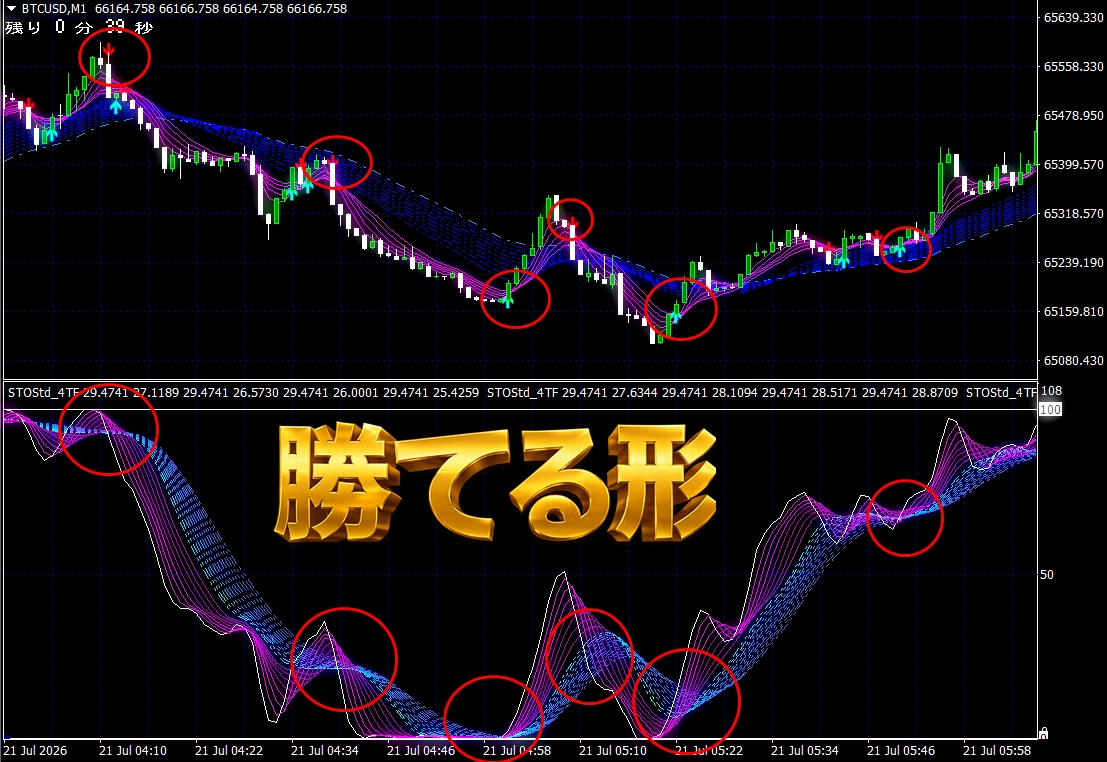Click red sell arrow in circle near 05:10
This screenshot has width=1107, height=762.
pos(573,224)
